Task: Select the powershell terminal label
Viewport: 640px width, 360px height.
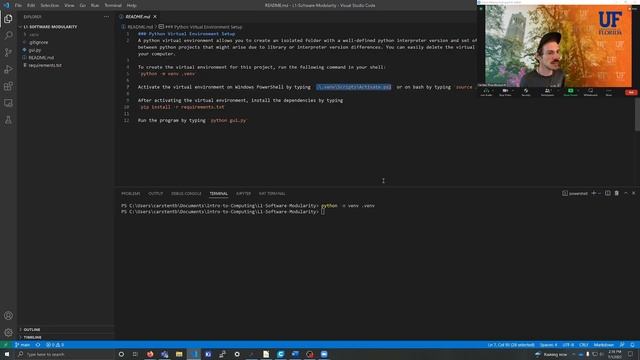Action: (x=575, y=193)
